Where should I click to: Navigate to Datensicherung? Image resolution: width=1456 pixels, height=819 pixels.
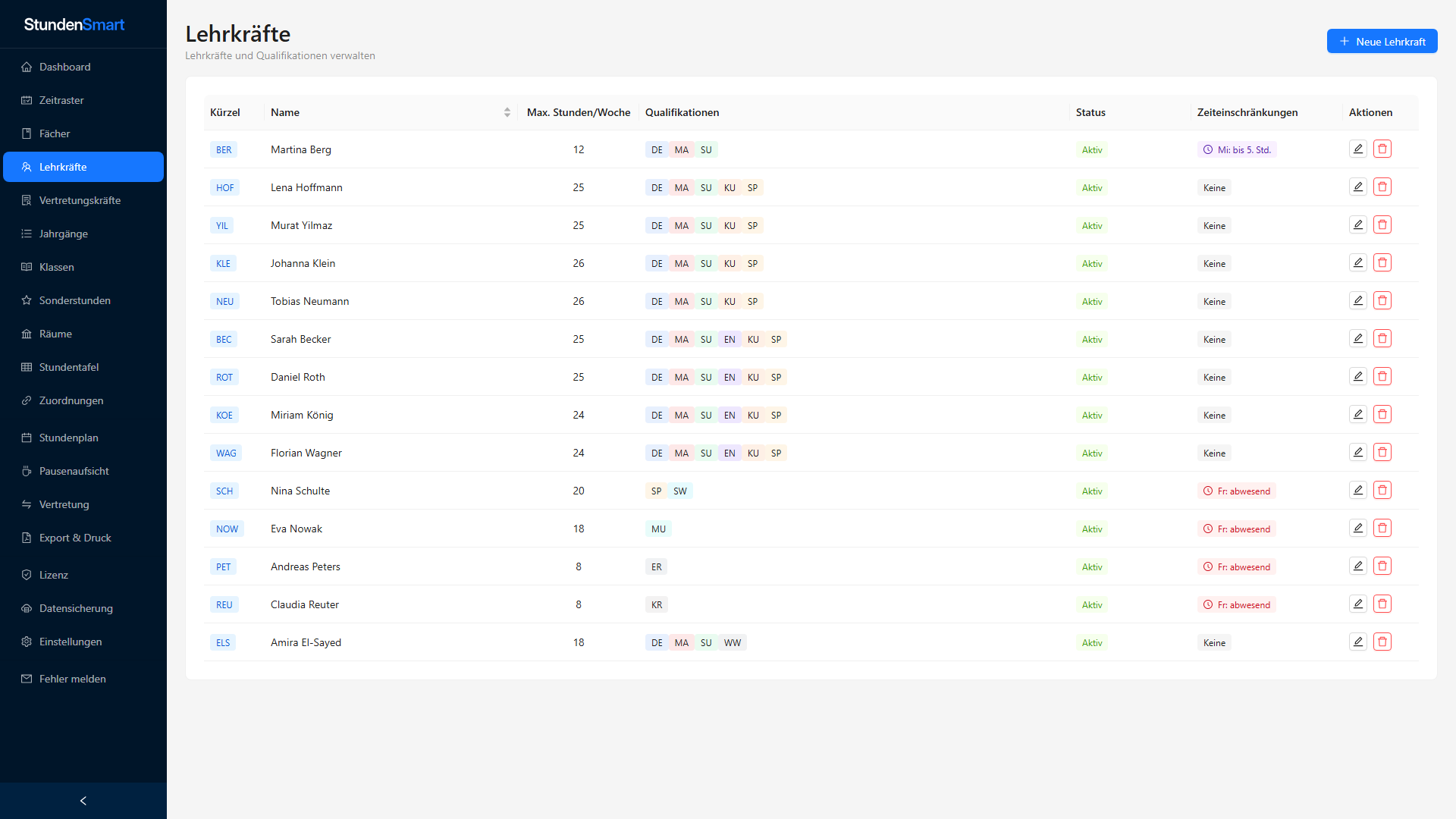click(83, 608)
